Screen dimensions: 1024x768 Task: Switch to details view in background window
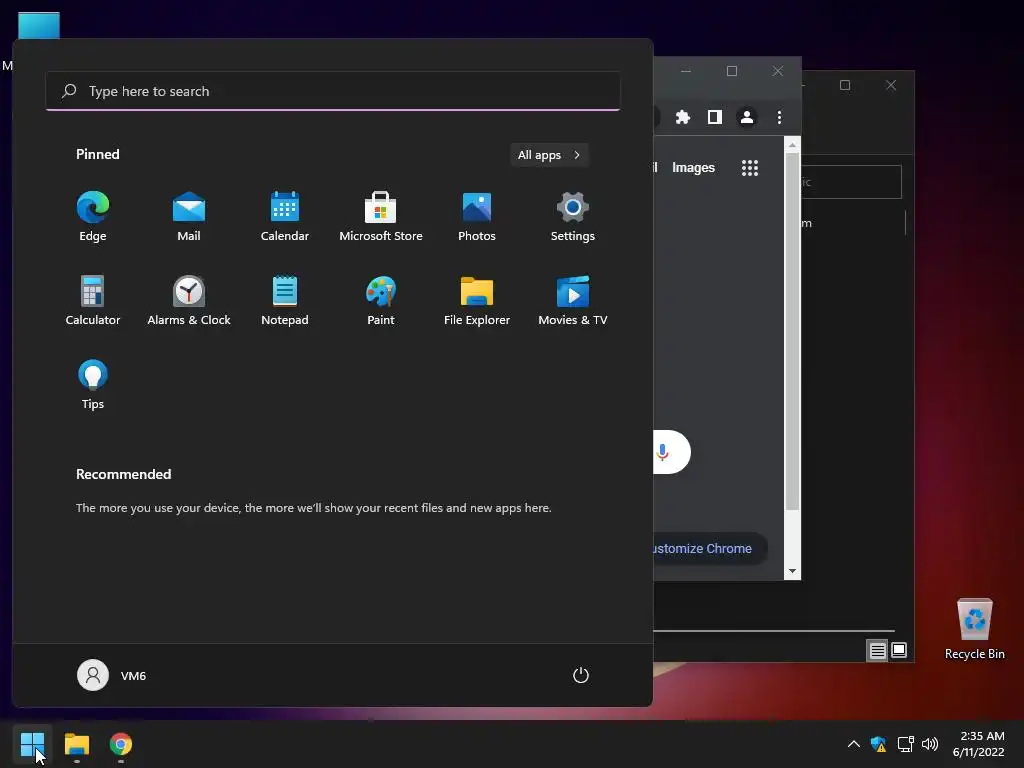(x=877, y=650)
